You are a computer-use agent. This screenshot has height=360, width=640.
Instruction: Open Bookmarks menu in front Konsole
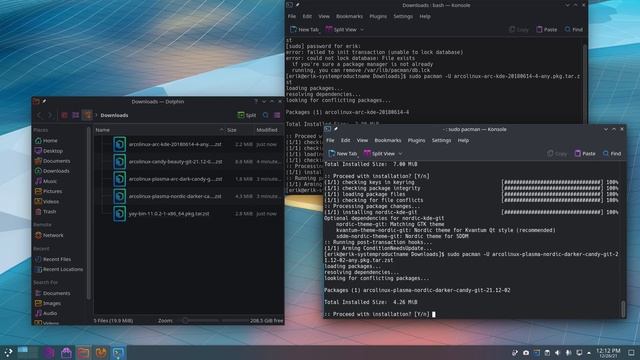tap(388, 140)
